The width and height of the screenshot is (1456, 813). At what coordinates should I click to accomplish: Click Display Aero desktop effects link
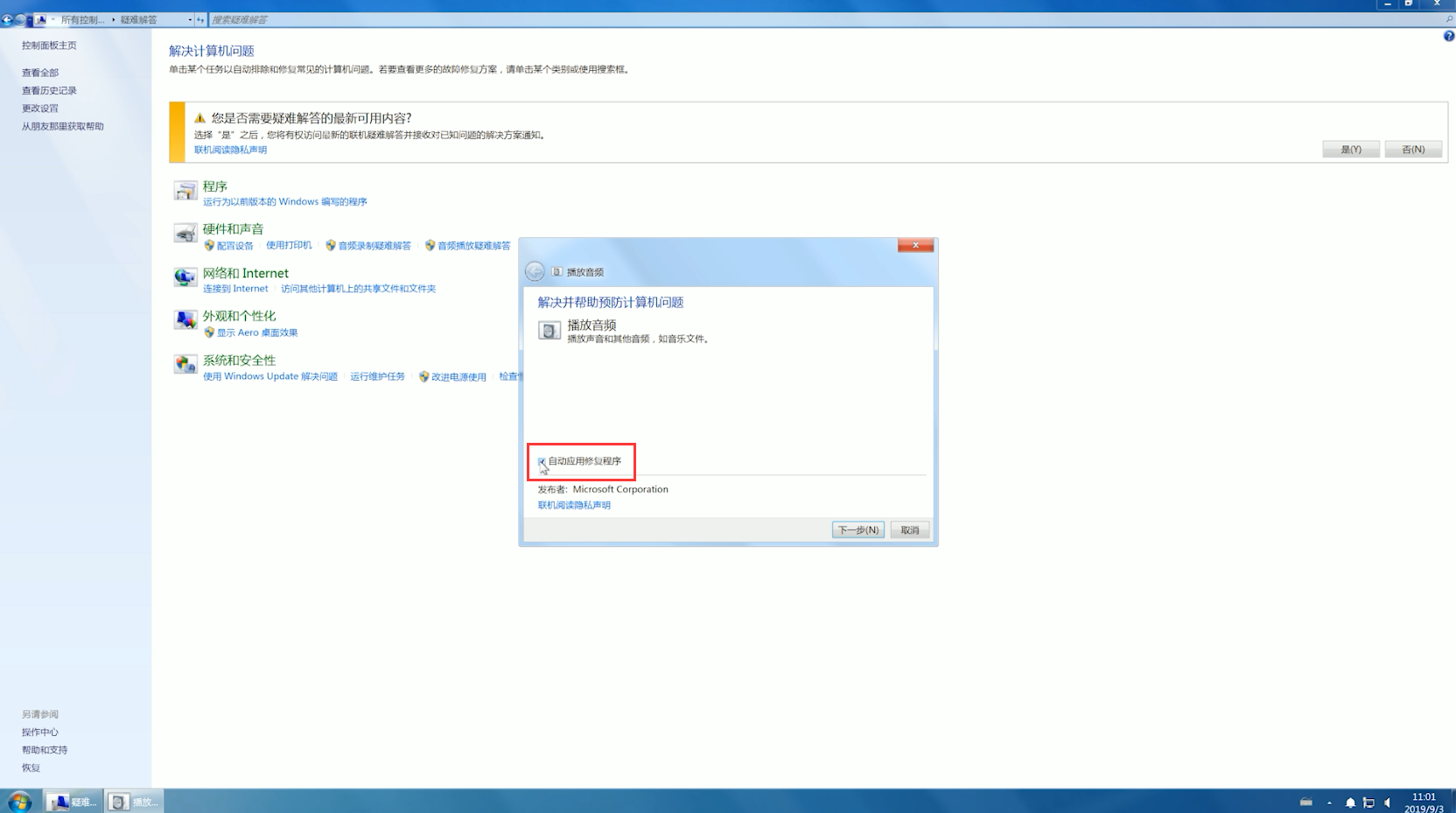click(257, 333)
